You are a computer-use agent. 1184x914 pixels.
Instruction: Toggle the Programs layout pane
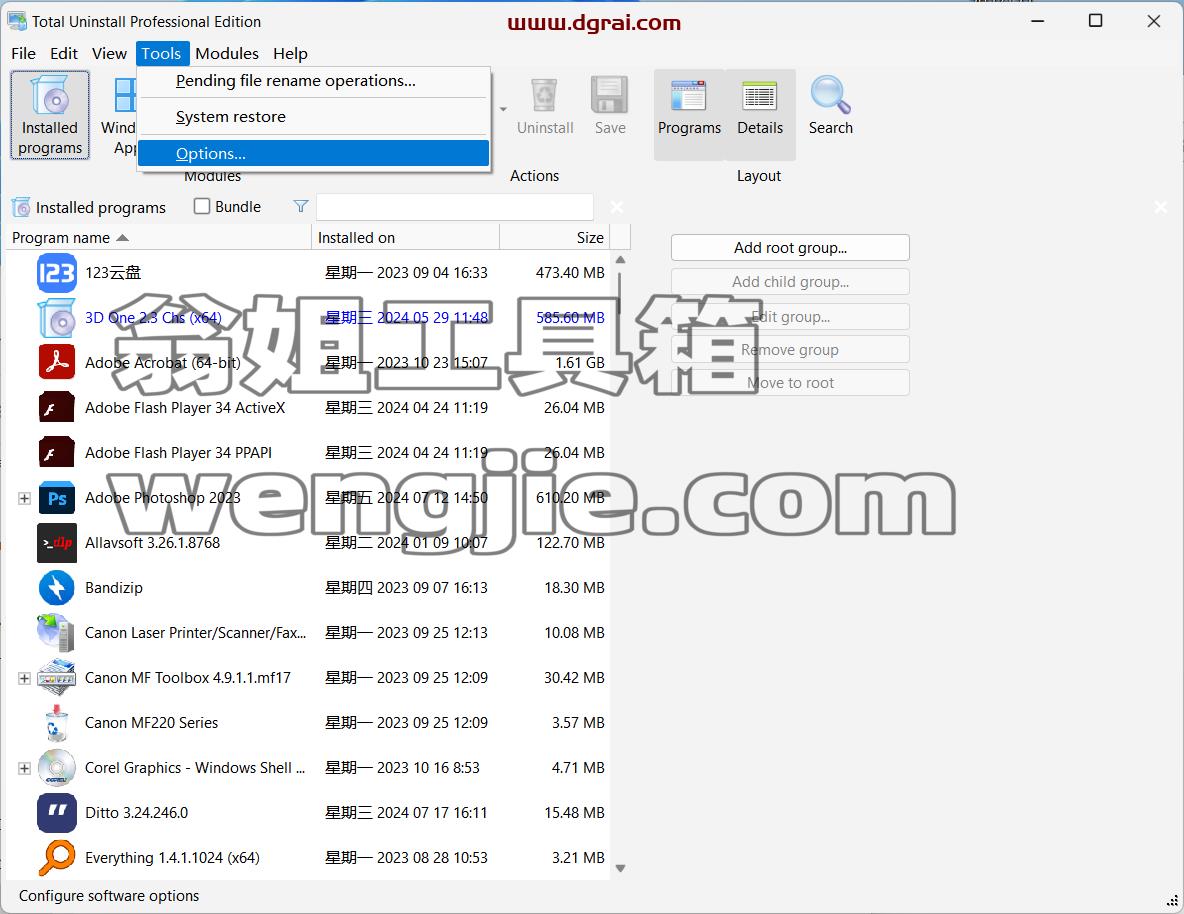pyautogui.click(x=689, y=115)
